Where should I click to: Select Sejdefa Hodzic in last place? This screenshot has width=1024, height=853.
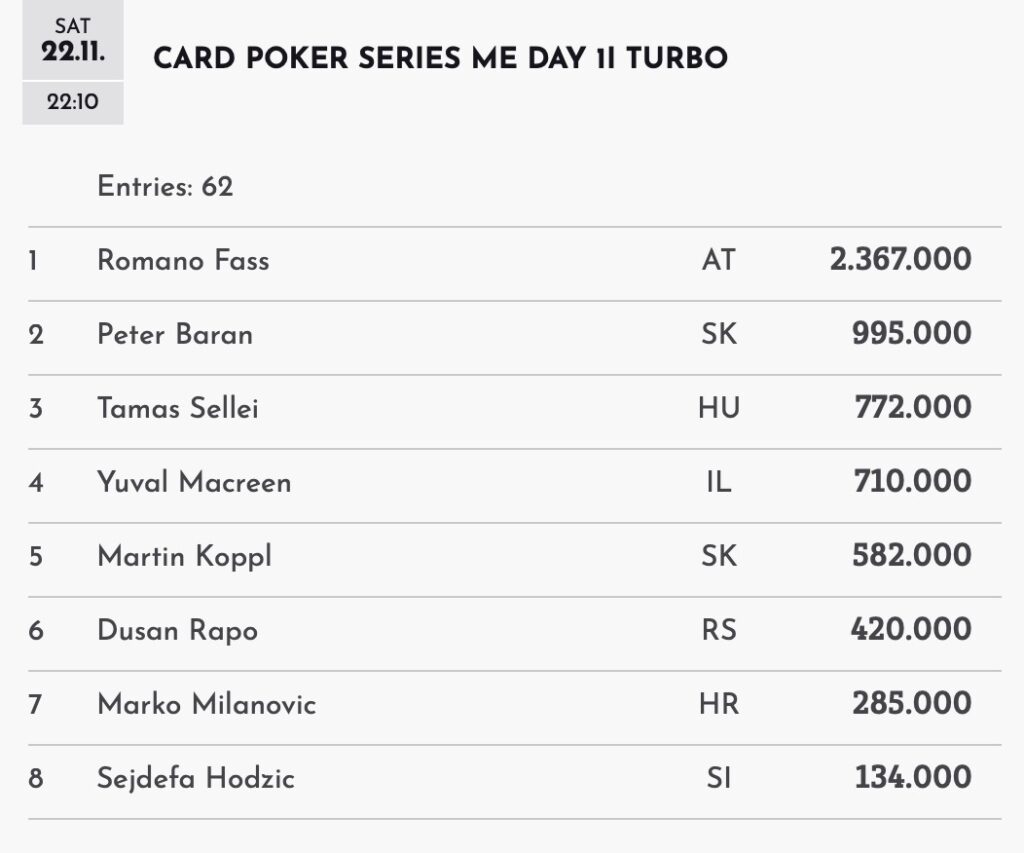click(195, 778)
